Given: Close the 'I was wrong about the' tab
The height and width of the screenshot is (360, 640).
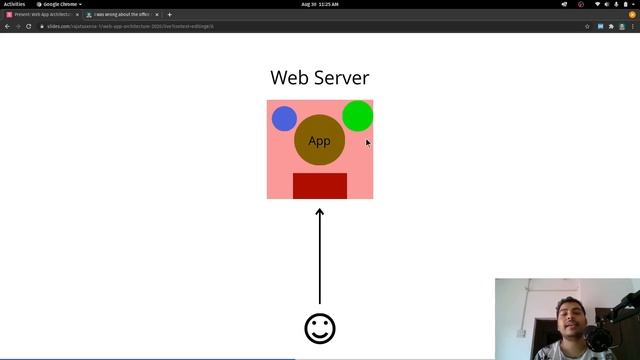Looking at the screenshot, I should [157, 15].
